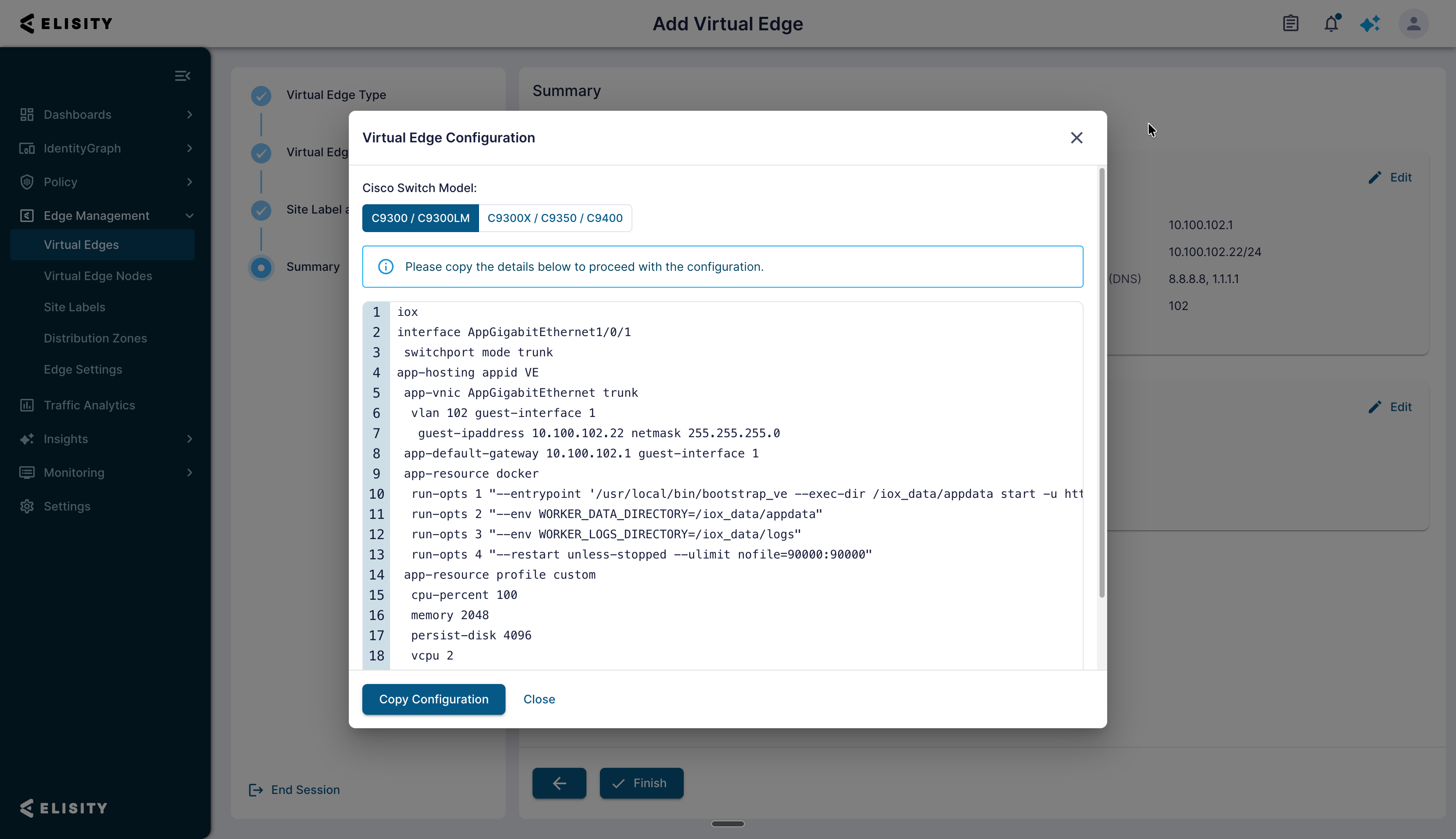Click the Close text button
This screenshot has height=839, width=1456.
(539, 699)
